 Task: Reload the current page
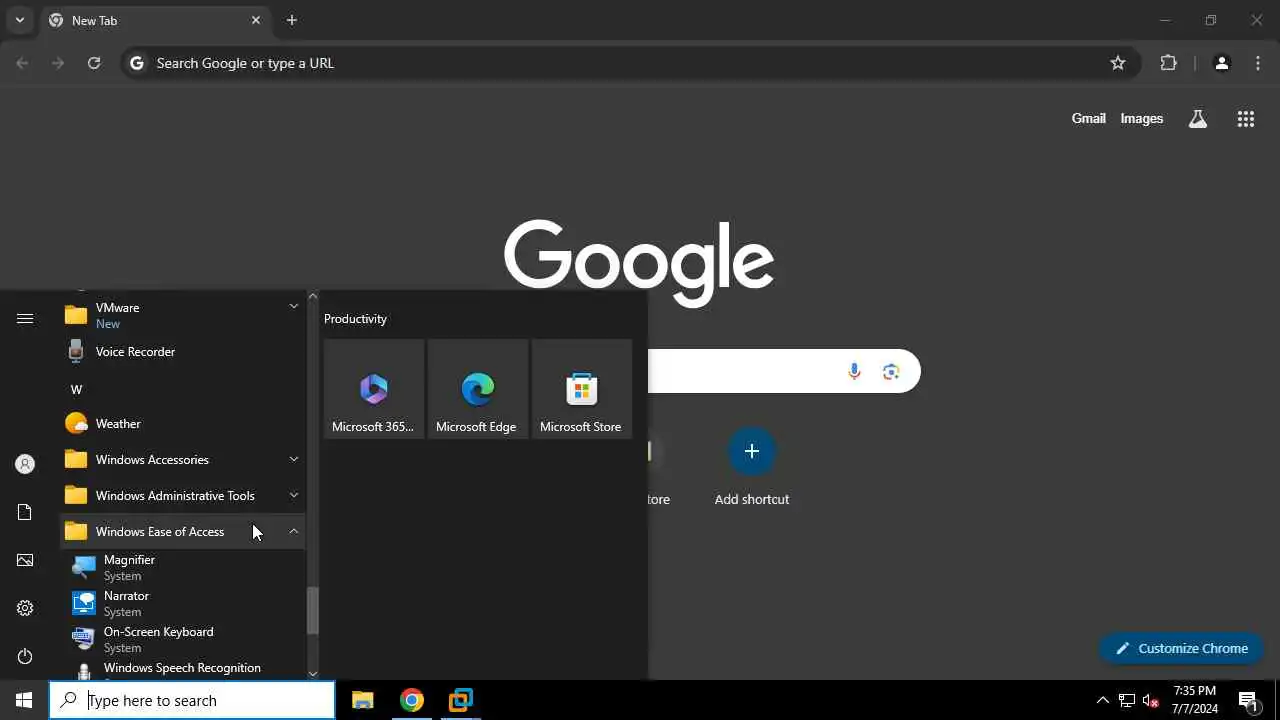94,63
